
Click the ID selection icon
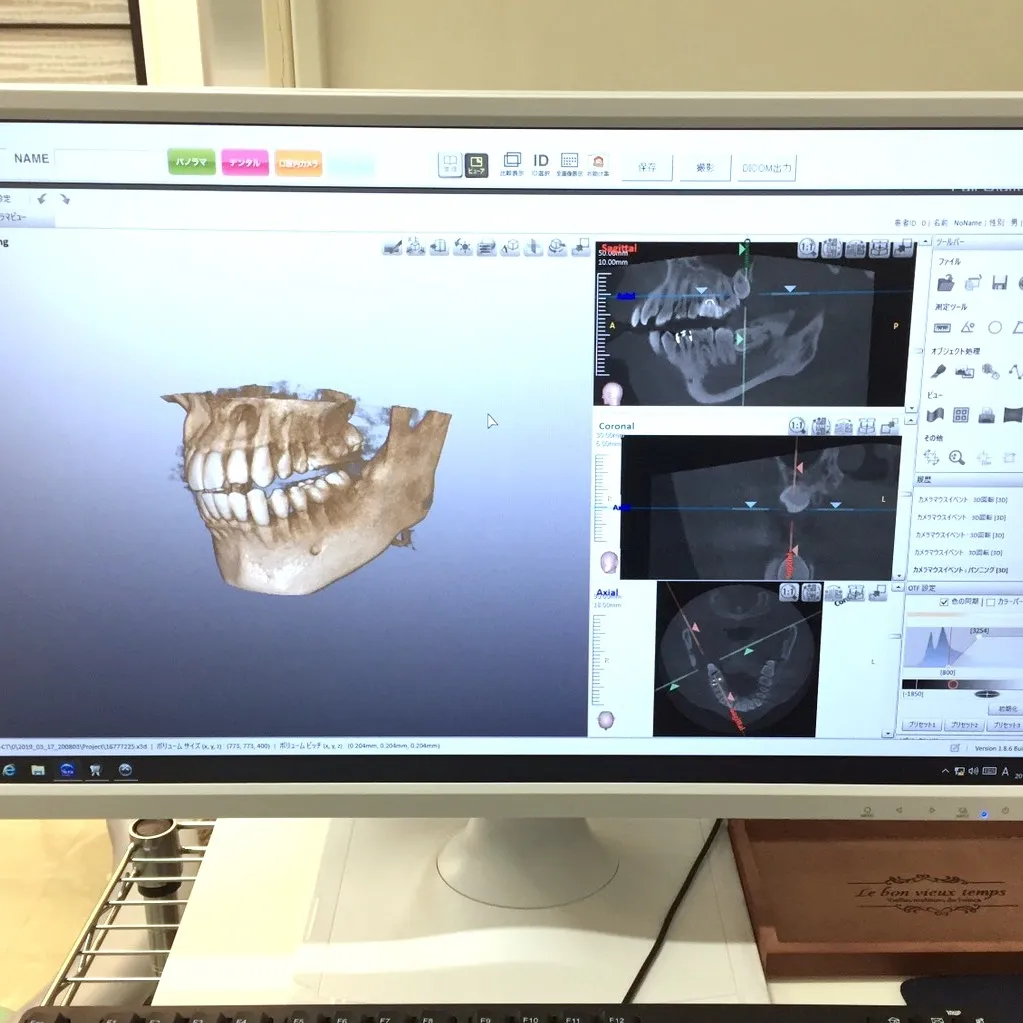541,163
